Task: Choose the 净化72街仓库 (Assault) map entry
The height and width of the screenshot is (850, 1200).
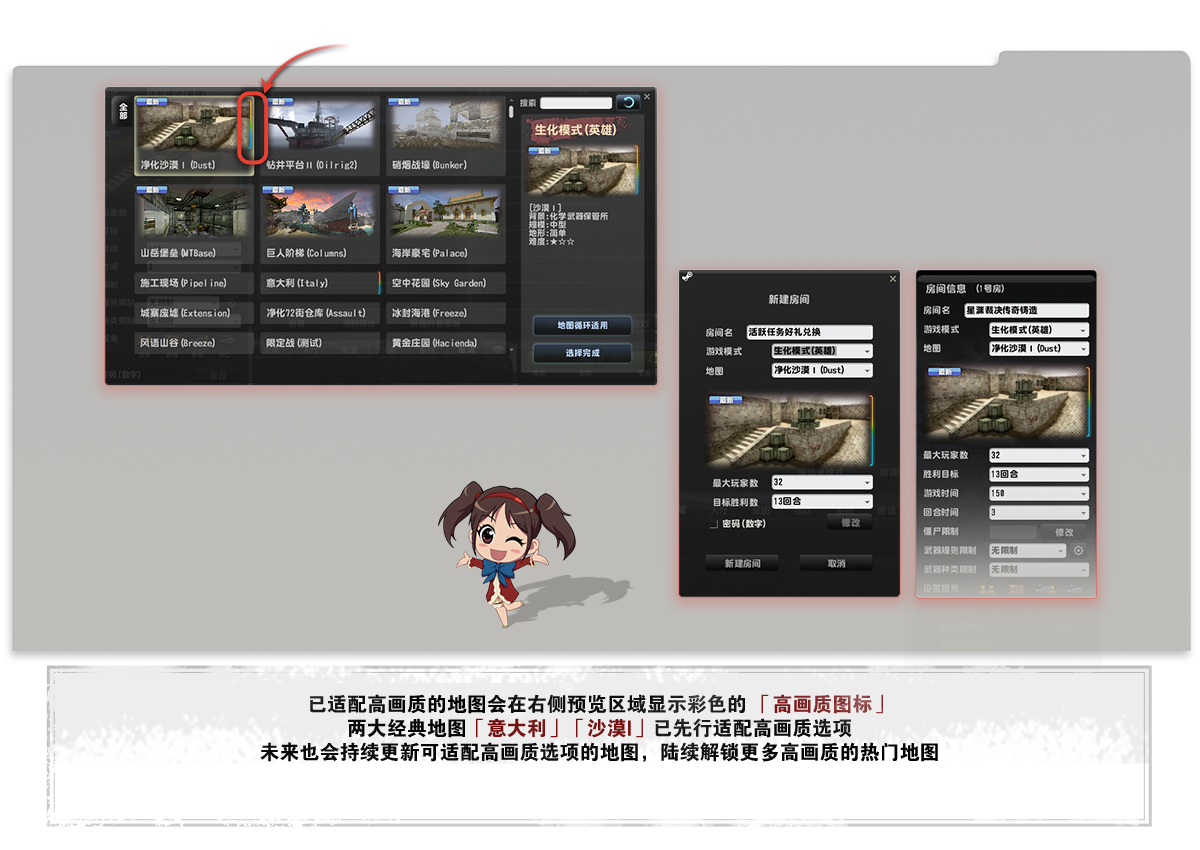Action: point(320,313)
